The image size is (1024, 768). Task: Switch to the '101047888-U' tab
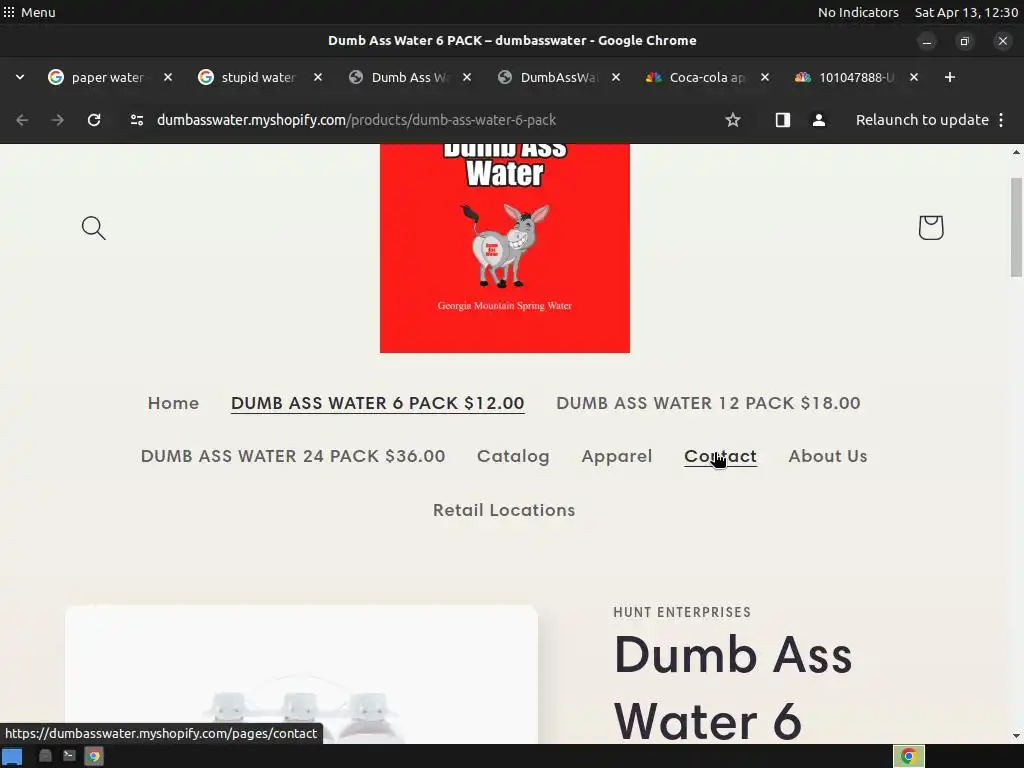tap(856, 77)
